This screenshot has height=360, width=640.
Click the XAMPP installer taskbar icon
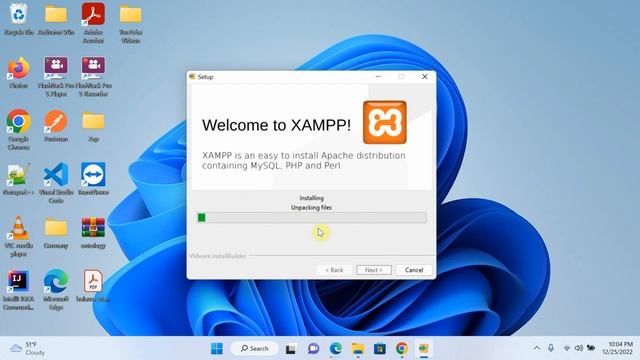(424, 349)
